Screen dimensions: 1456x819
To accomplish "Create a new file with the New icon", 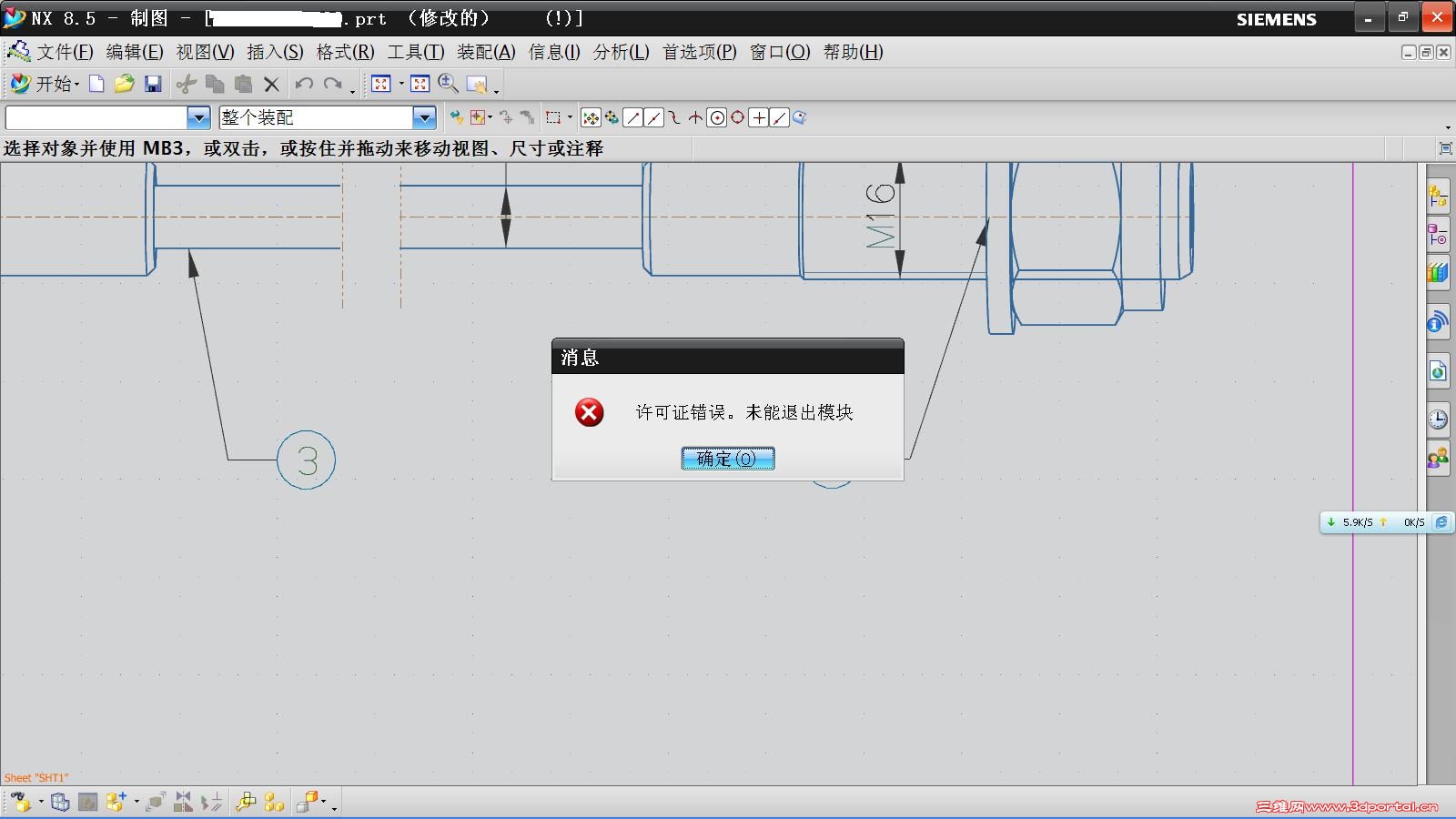I will [x=96, y=85].
